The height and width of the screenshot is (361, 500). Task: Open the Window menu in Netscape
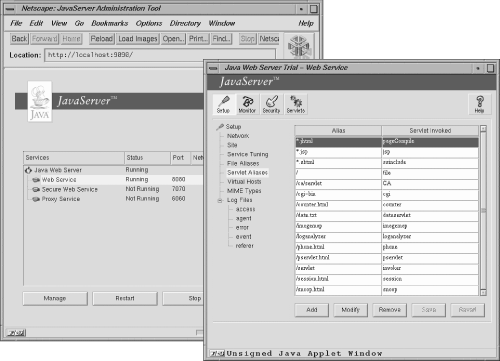222,23
